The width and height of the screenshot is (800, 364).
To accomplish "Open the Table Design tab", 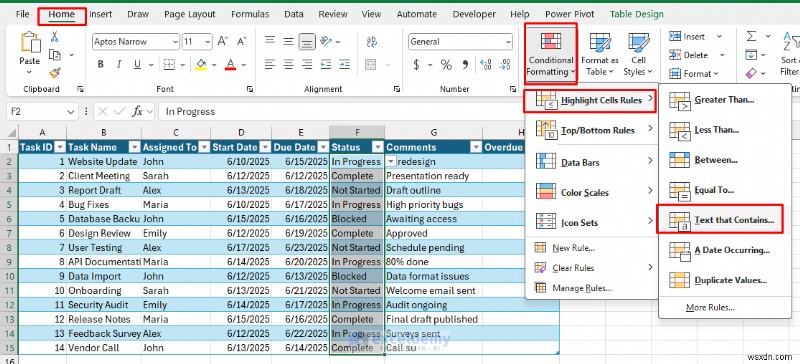I will click(x=637, y=14).
